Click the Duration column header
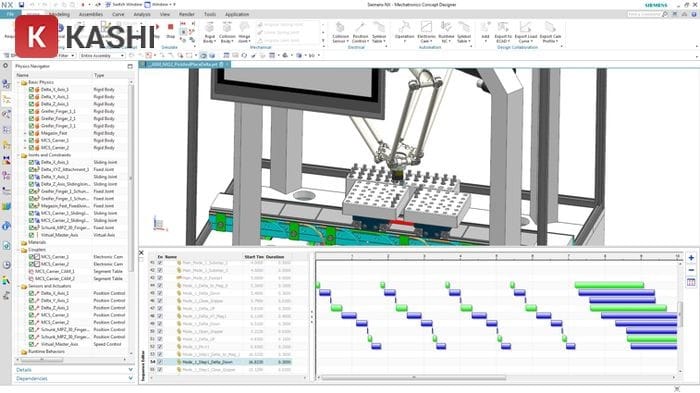This screenshot has height=393, width=700. pyautogui.click(x=275, y=257)
